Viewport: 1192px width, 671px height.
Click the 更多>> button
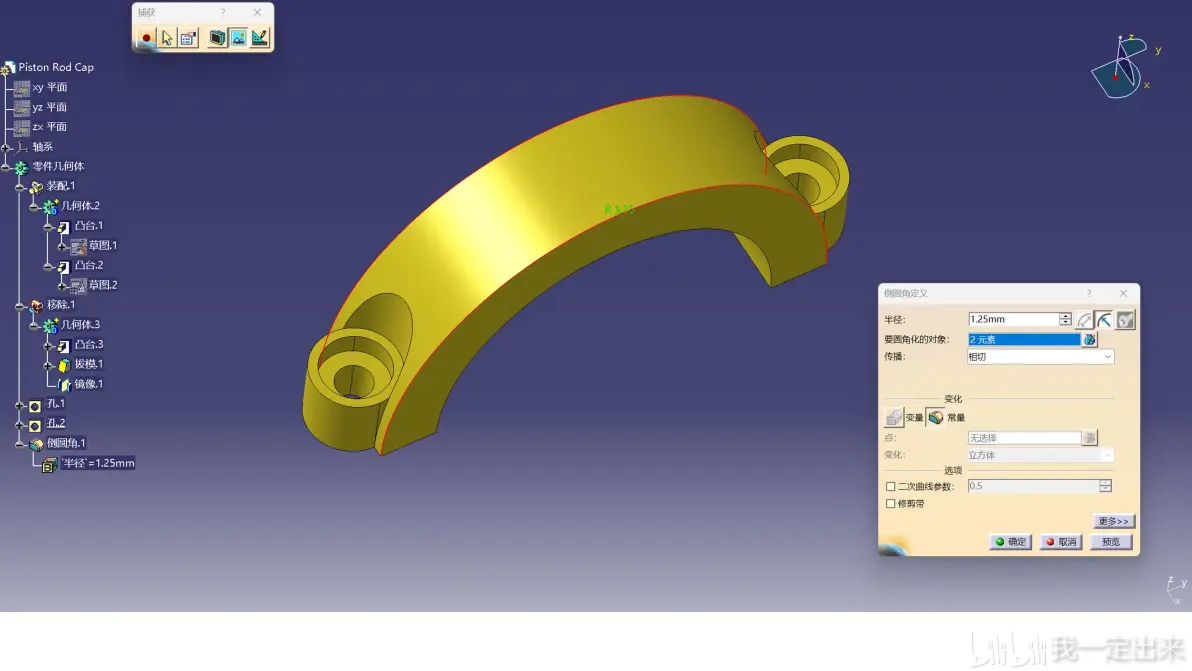[x=1113, y=521]
